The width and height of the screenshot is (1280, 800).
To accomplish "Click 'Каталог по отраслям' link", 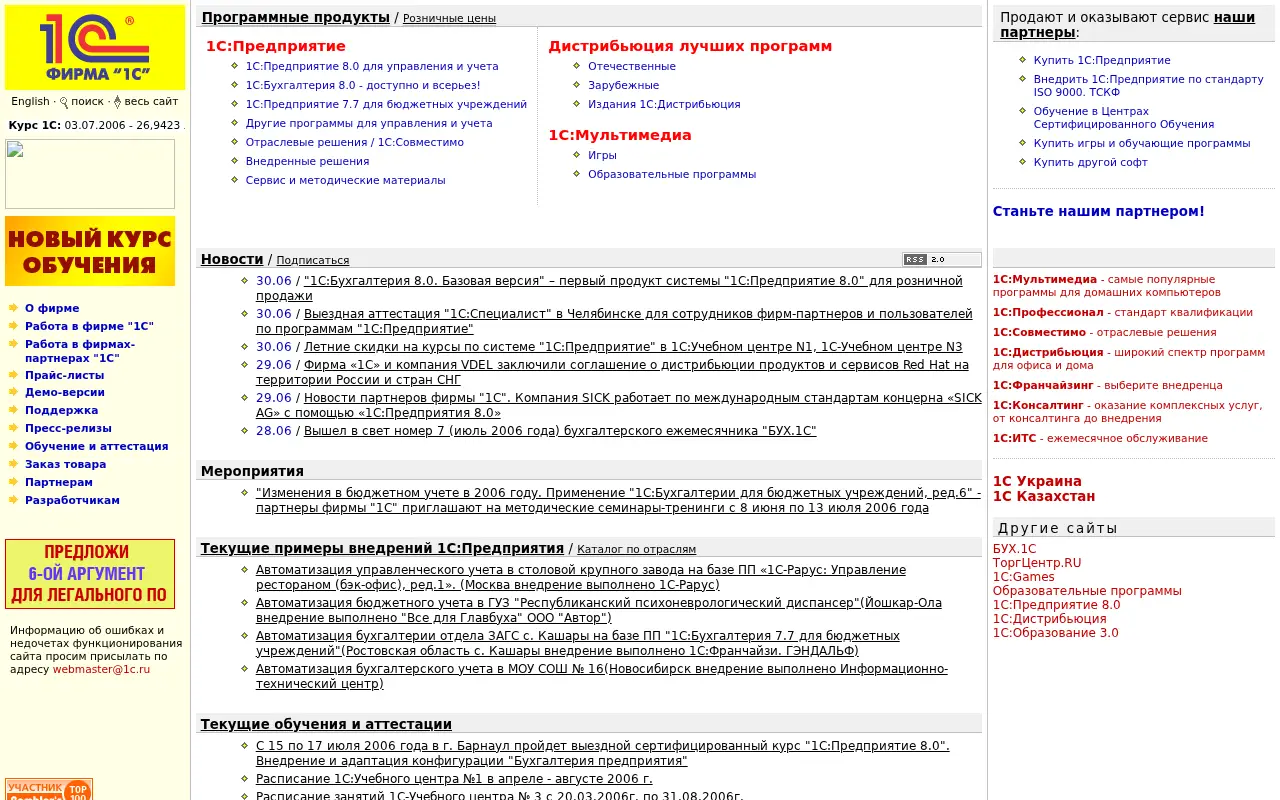I will click(x=636, y=549).
